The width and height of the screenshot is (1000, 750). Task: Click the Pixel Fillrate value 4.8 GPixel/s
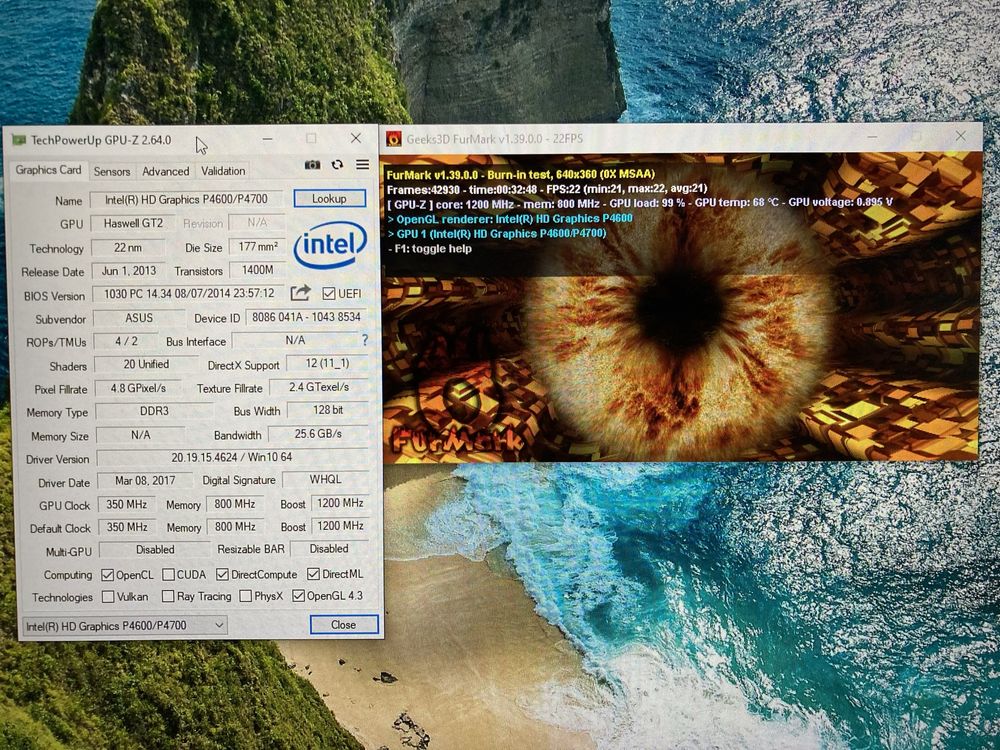(138, 388)
